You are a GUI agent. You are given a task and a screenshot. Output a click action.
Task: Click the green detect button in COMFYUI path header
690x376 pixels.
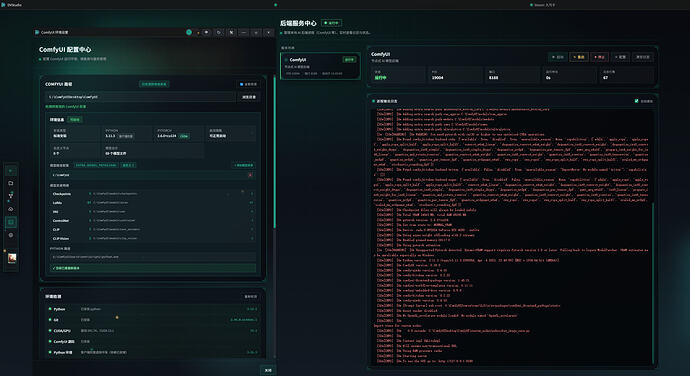(x=154, y=84)
